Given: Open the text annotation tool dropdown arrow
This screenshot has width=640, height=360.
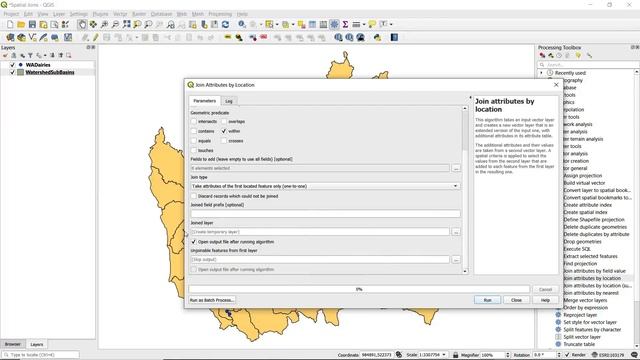Looking at the screenshot, I should pyautogui.click(x=391, y=24).
